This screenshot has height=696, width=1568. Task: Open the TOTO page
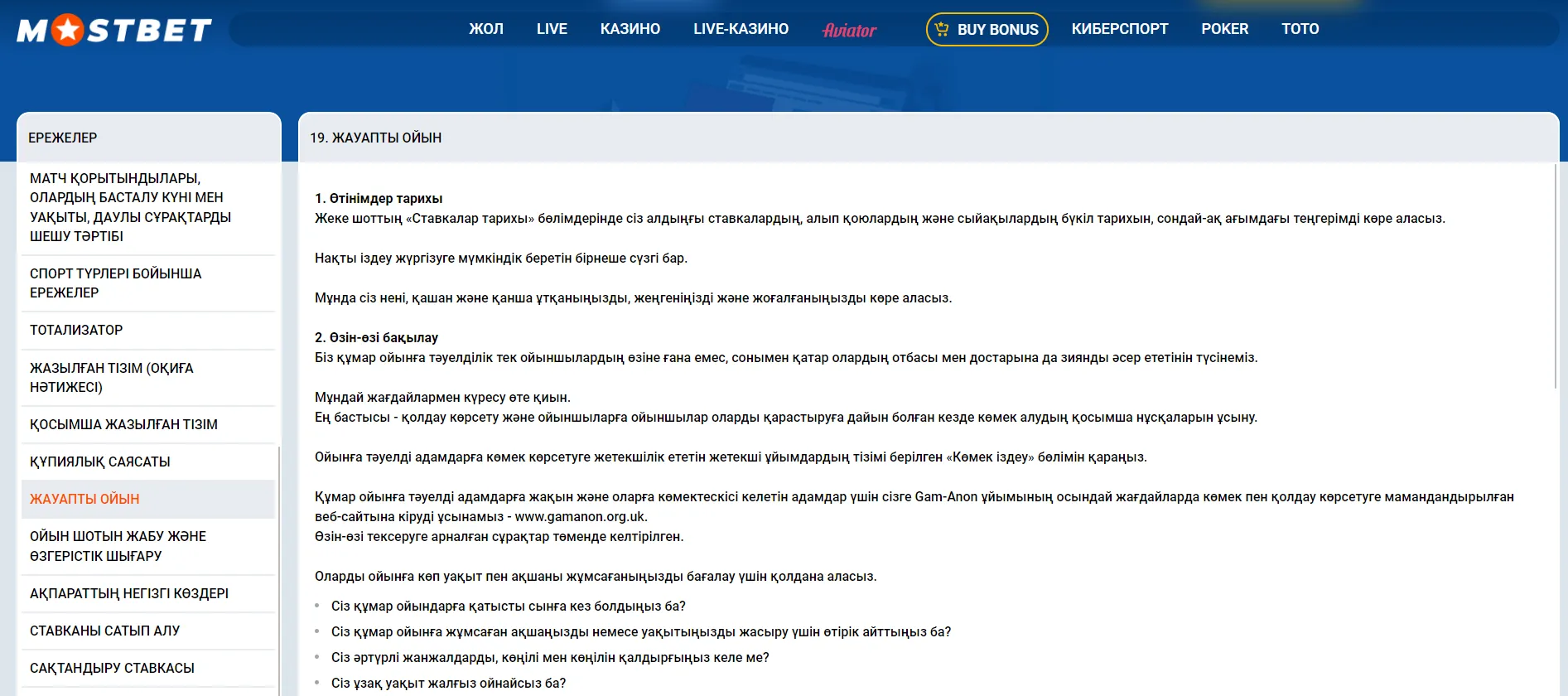tap(1300, 29)
